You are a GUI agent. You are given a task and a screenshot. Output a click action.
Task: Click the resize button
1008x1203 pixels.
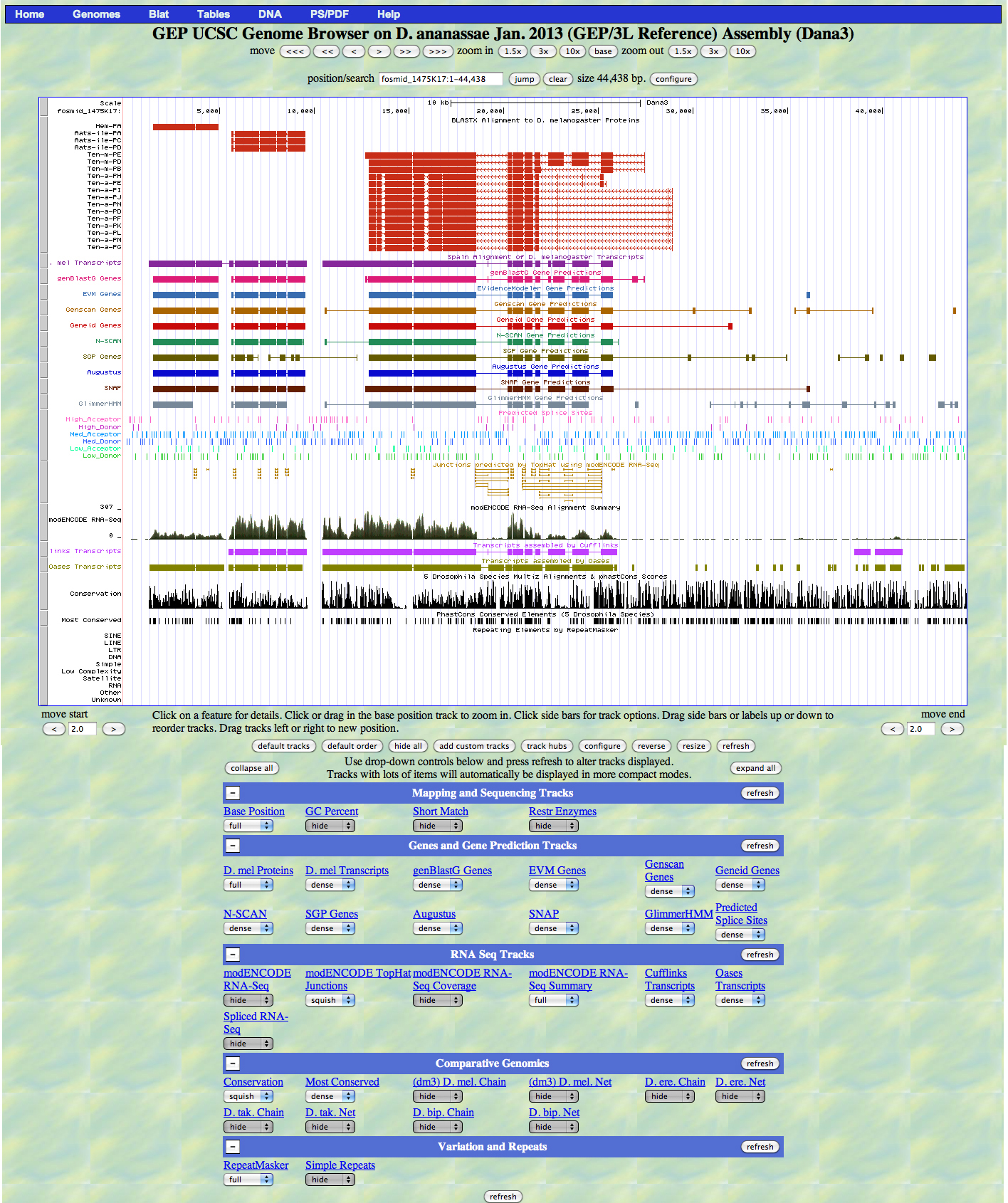tap(694, 746)
